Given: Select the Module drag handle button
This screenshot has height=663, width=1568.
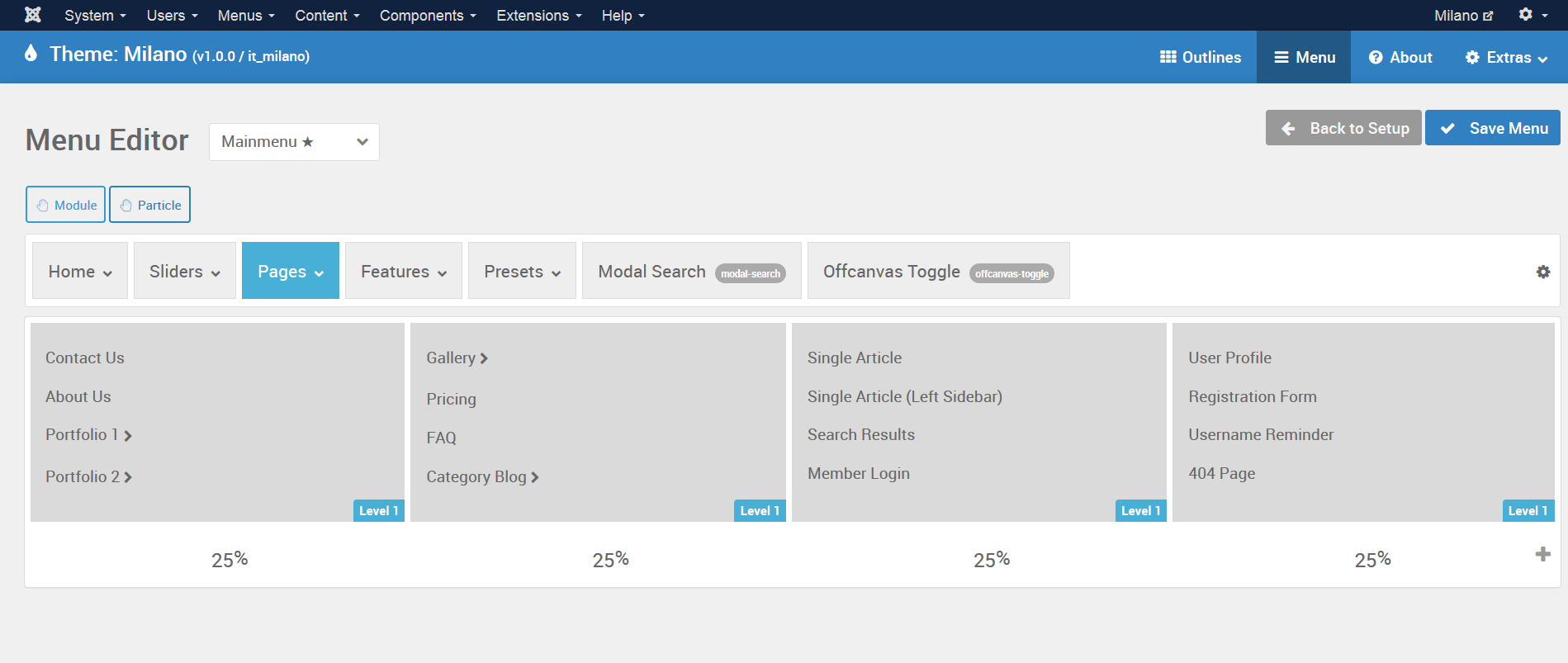Looking at the screenshot, I should (x=66, y=205).
